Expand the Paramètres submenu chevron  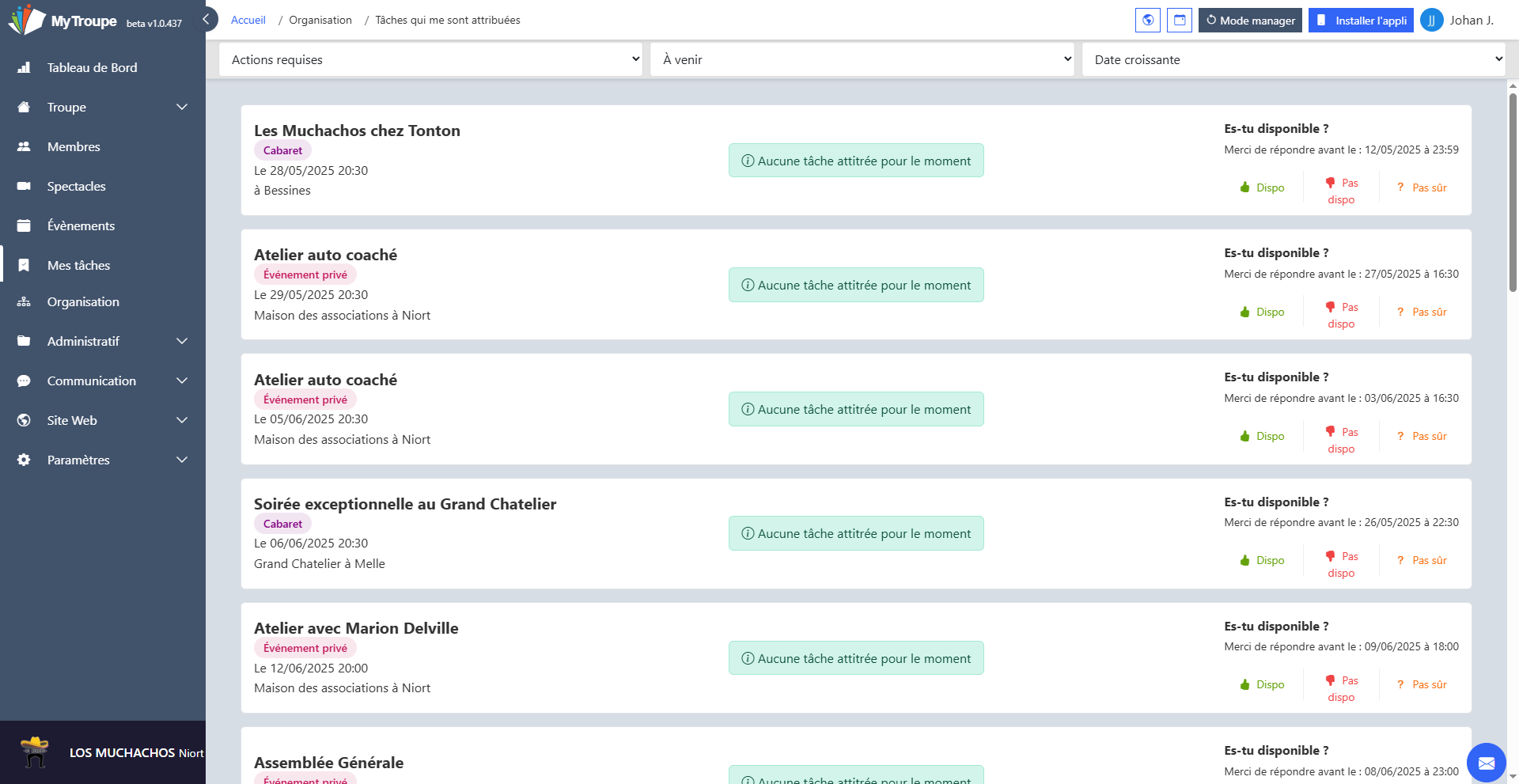182,460
